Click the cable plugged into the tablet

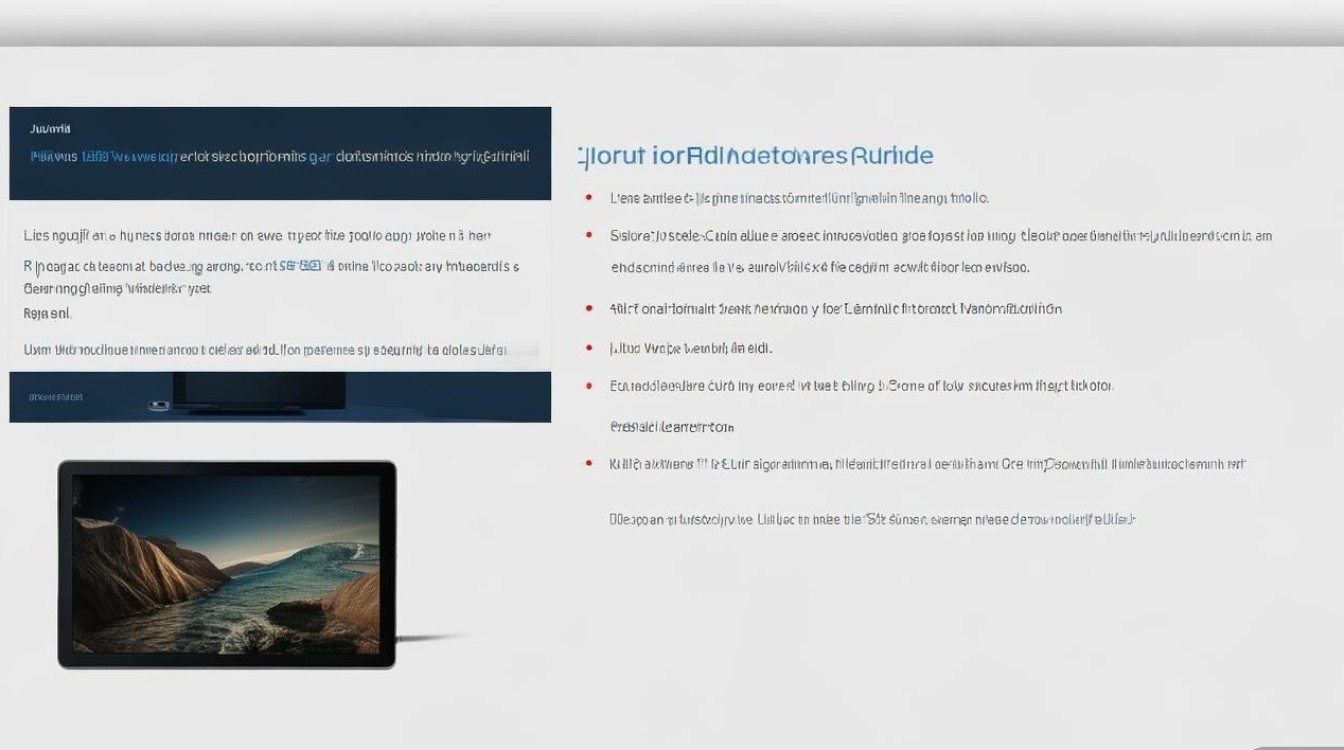[438, 636]
